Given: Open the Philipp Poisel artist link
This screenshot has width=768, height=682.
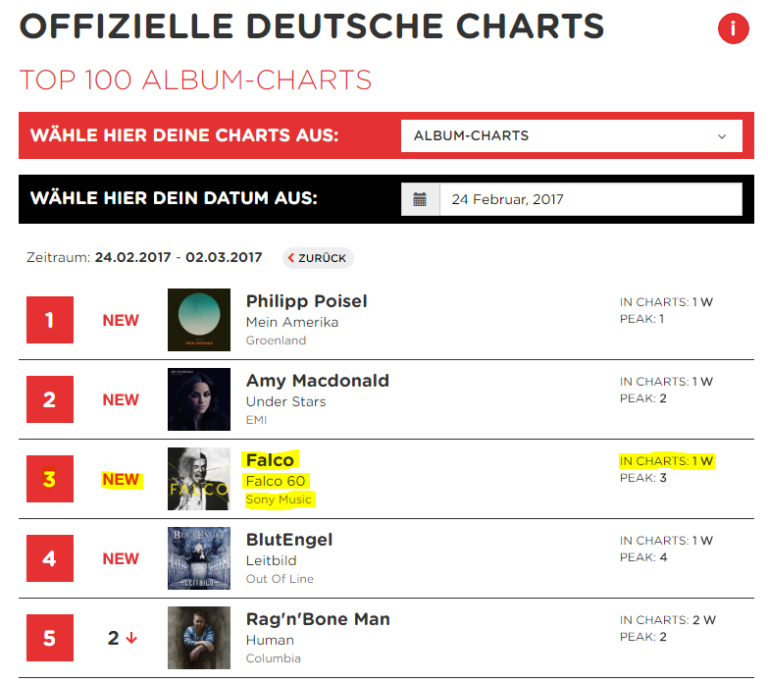Looking at the screenshot, I should [307, 301].
